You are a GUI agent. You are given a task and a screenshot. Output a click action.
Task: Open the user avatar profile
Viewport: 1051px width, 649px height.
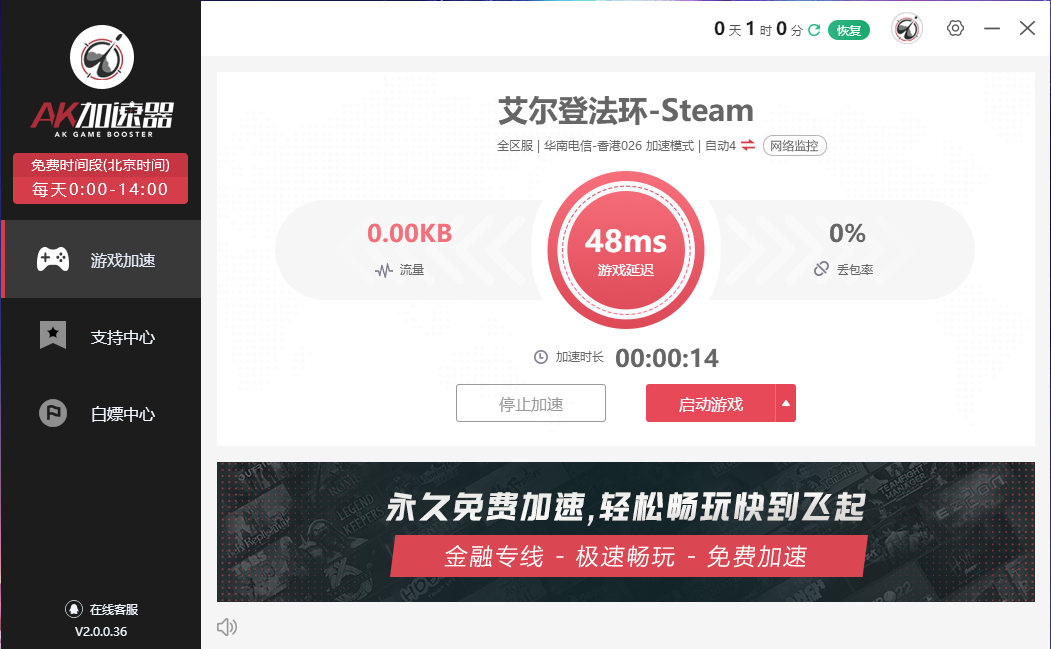point(907,29)
